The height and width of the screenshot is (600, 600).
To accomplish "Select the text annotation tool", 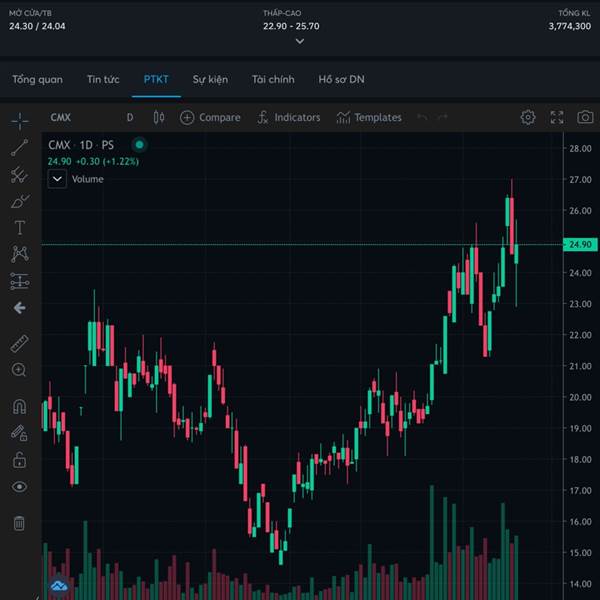I will point(20,228).
